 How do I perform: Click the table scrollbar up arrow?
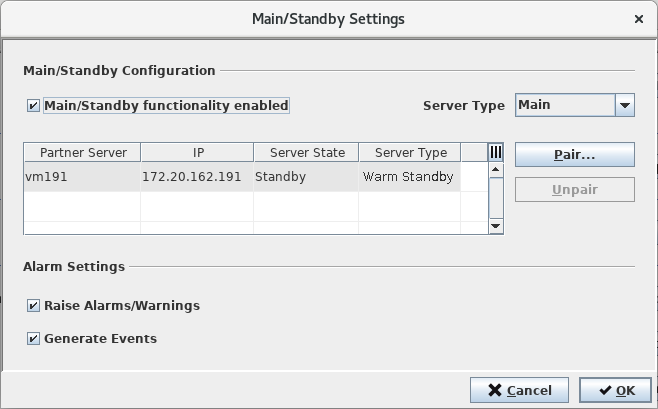[x=495, y=170]
